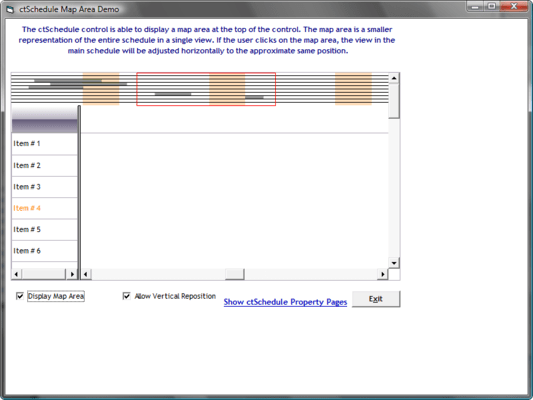
Task: Click the ctSchedule app icon in title bar
Action: pos(10,10)
